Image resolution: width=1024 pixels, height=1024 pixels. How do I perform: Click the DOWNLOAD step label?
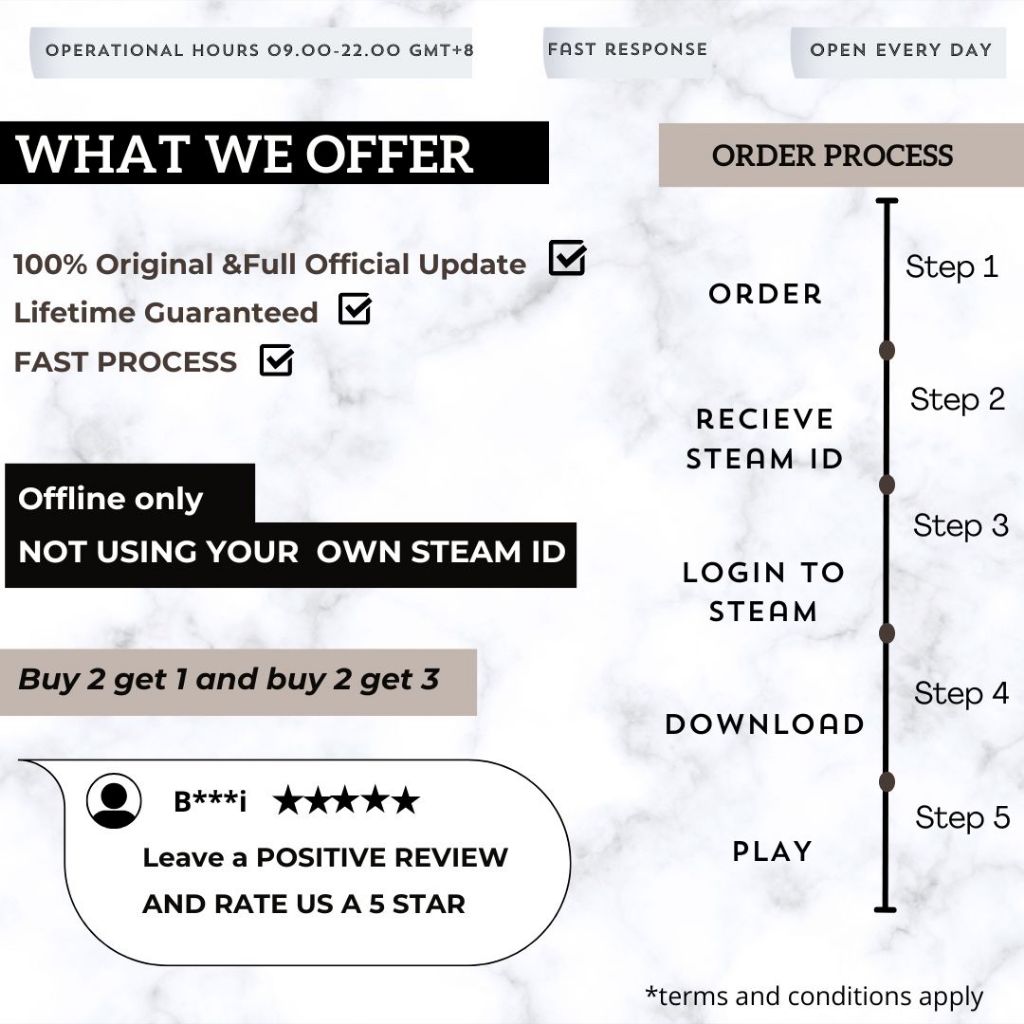pos(765,724)
